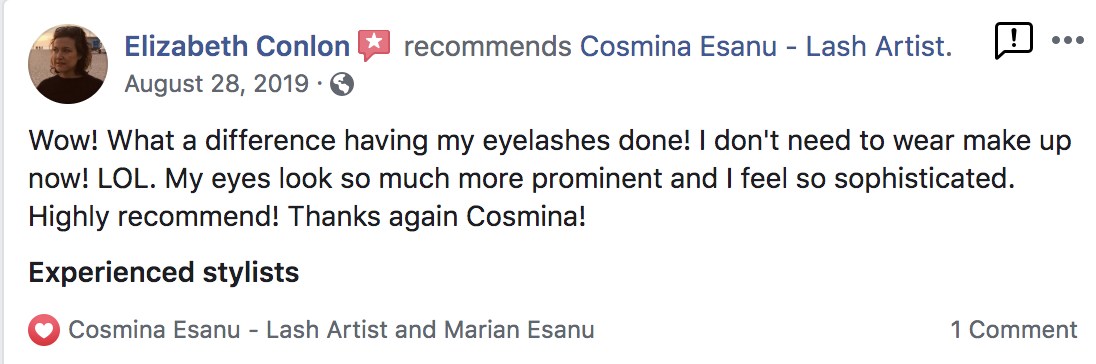Open Elizabeth Conlon's profile picture
The width and height of the screenshot is (1096, 364).
click(68, 64)
